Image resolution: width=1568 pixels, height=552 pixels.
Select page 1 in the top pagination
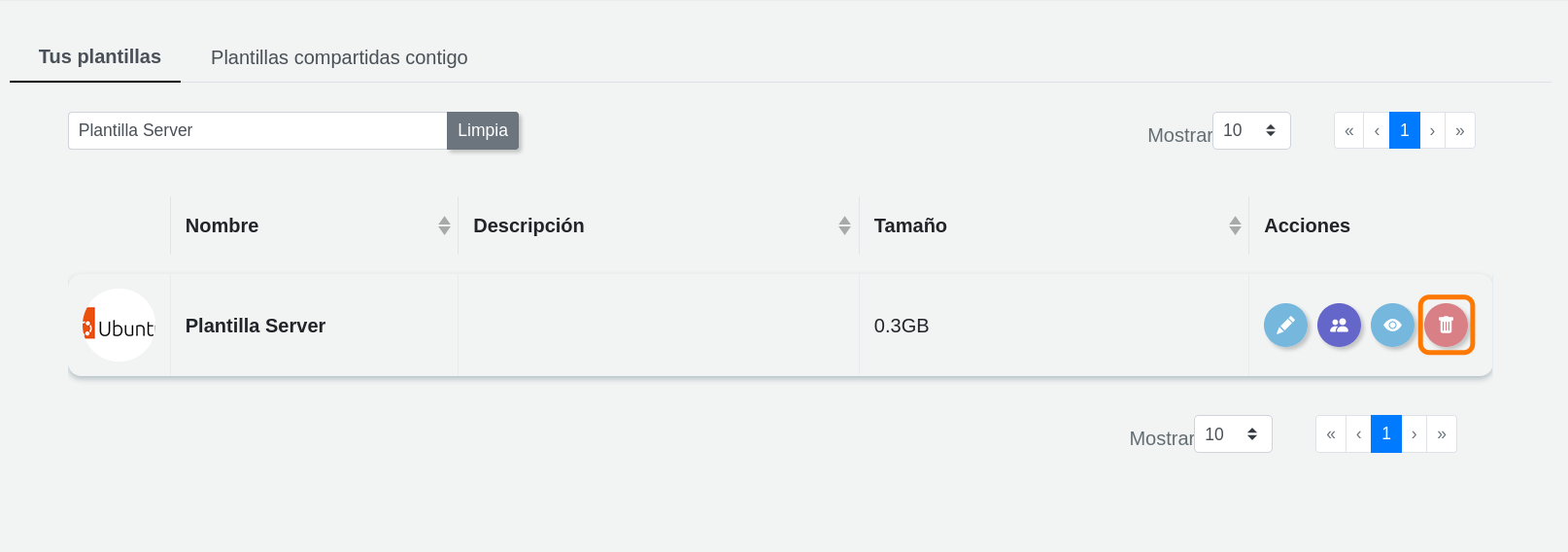click(1404, 130)
